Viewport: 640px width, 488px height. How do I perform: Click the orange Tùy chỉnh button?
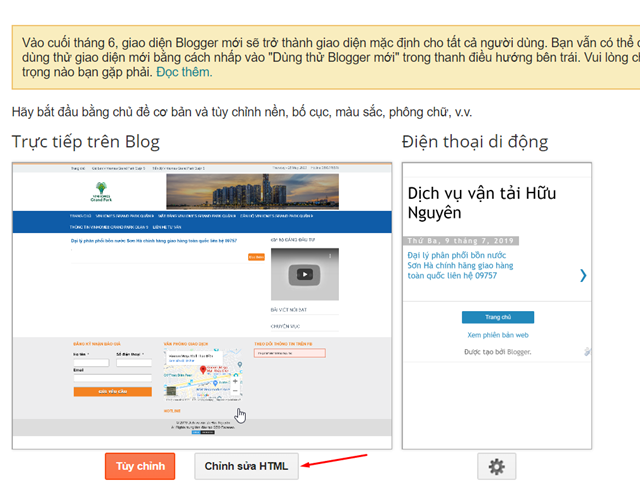(140, 466)
